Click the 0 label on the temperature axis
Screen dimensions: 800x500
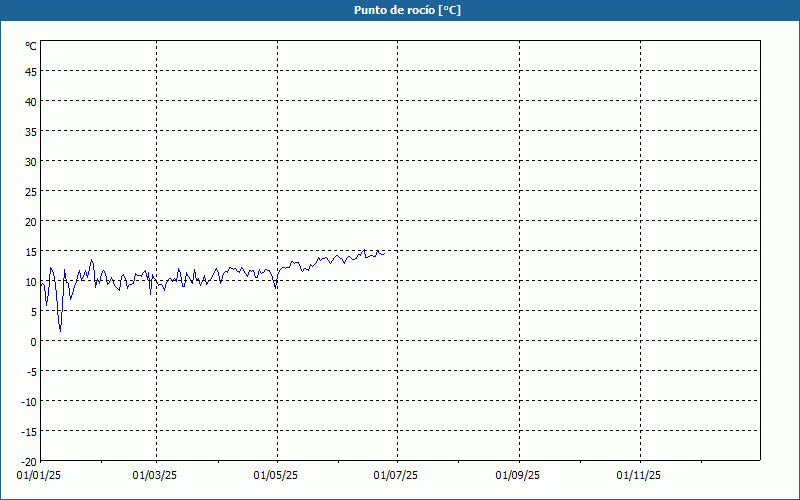pyautogui.click(x=34, y=342)
